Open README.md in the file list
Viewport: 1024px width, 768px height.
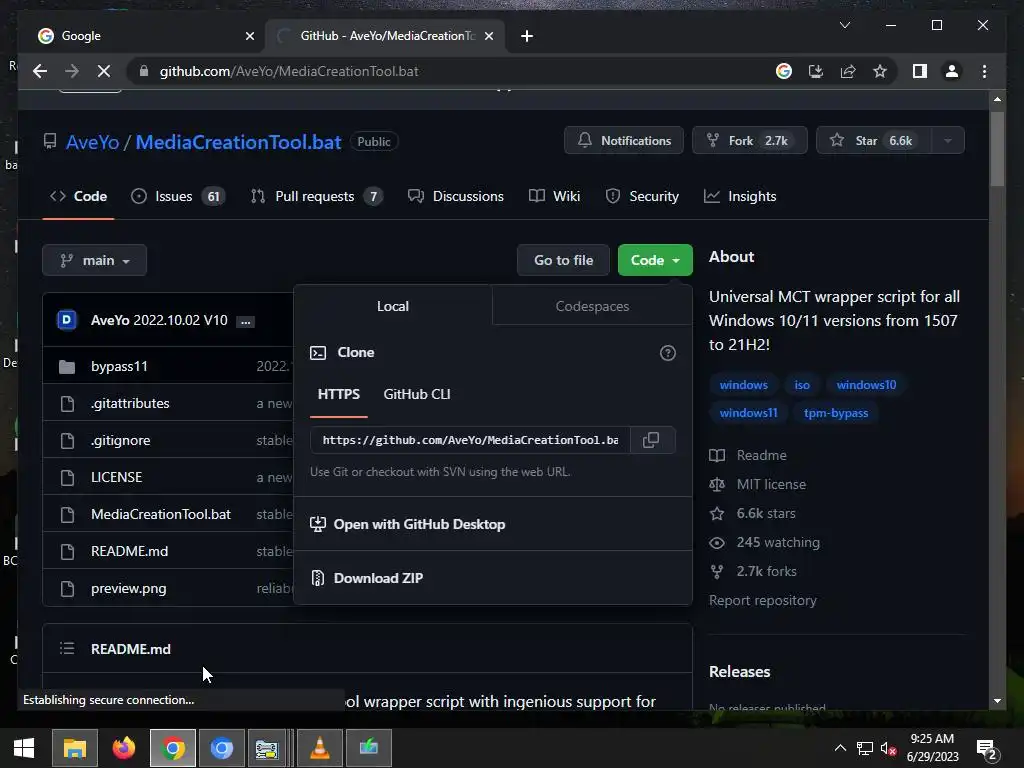(129, 551)
